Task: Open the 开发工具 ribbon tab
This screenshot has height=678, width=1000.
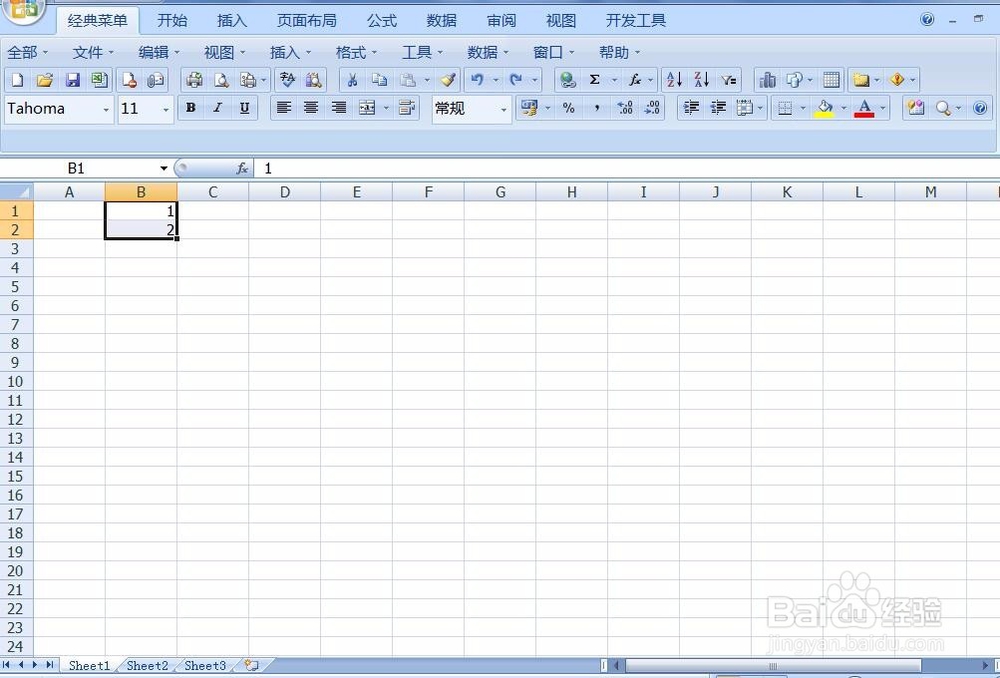Action: pyautogui.click(x=635, y=20)
